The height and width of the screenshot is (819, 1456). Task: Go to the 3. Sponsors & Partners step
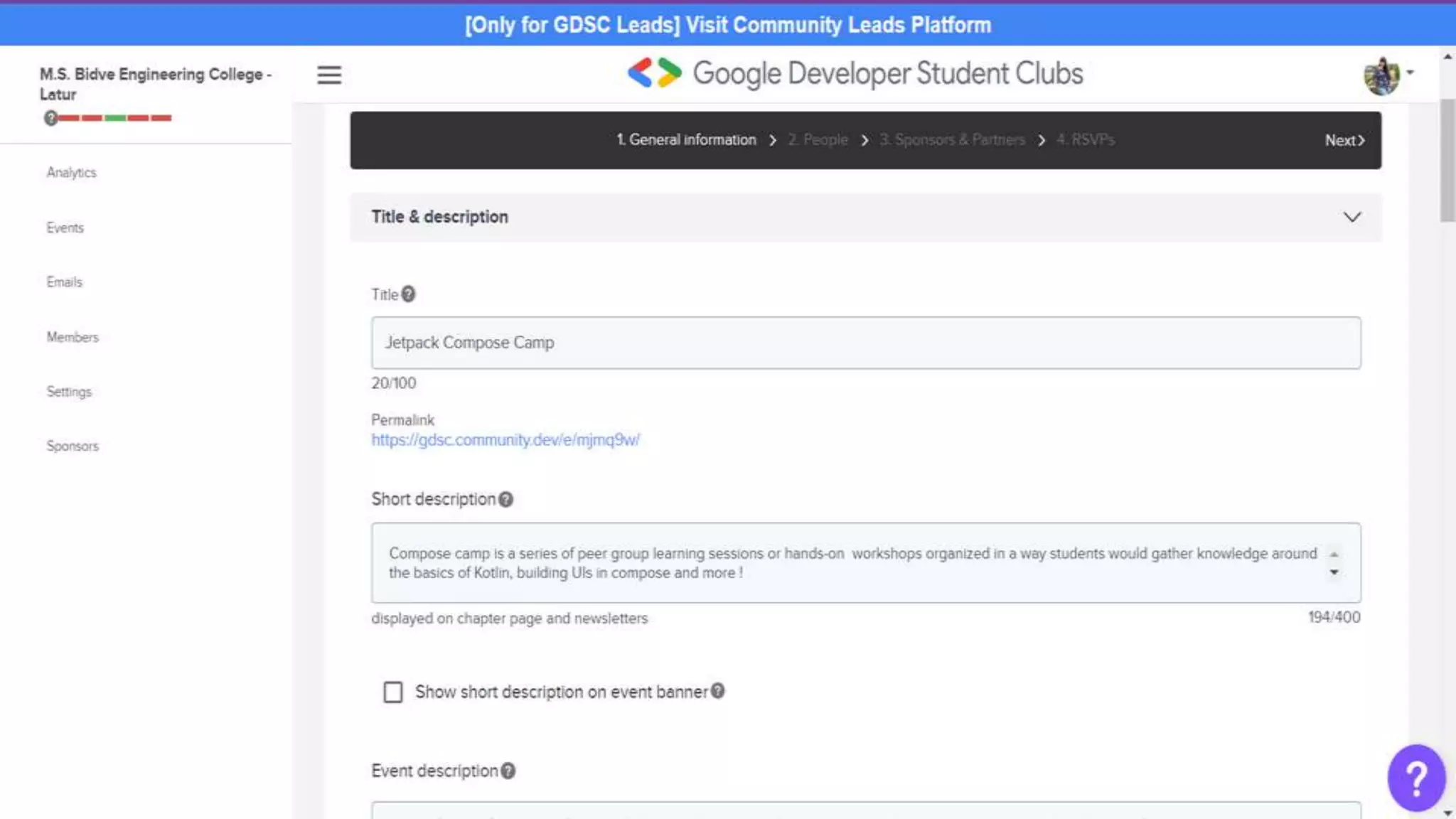click(952, 140)
